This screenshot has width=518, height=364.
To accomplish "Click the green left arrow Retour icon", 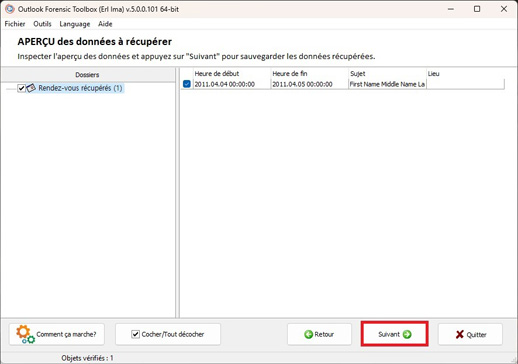I will coord(309,334).
